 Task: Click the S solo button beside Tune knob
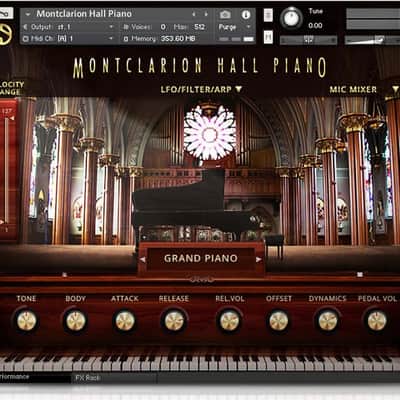(268, 15)
